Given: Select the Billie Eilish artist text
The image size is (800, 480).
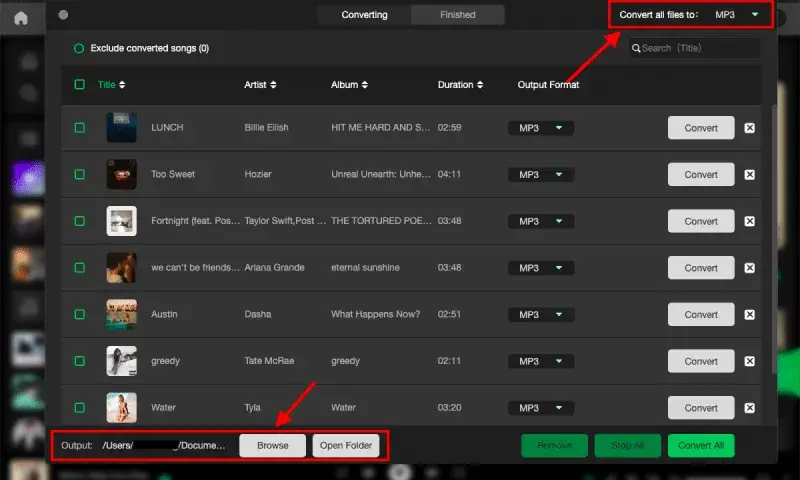Looking at the screenshot, I should [x=266, y=128].
